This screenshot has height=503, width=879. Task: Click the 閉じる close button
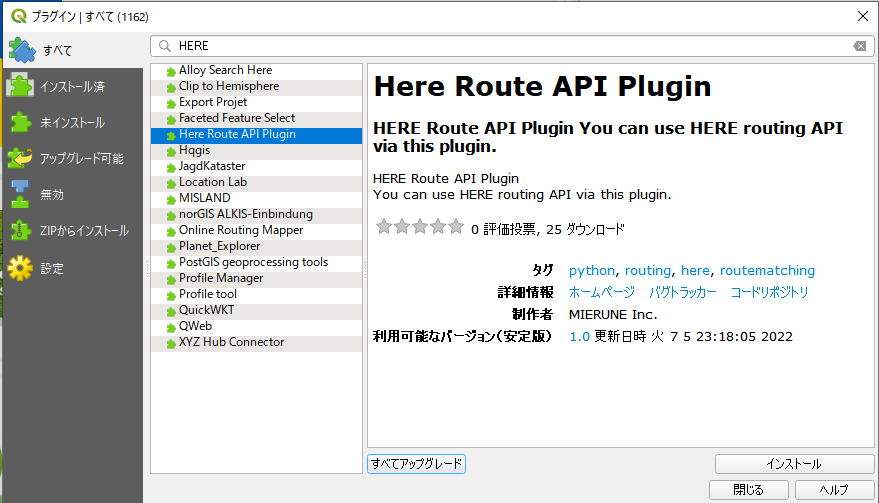[748, 490]
